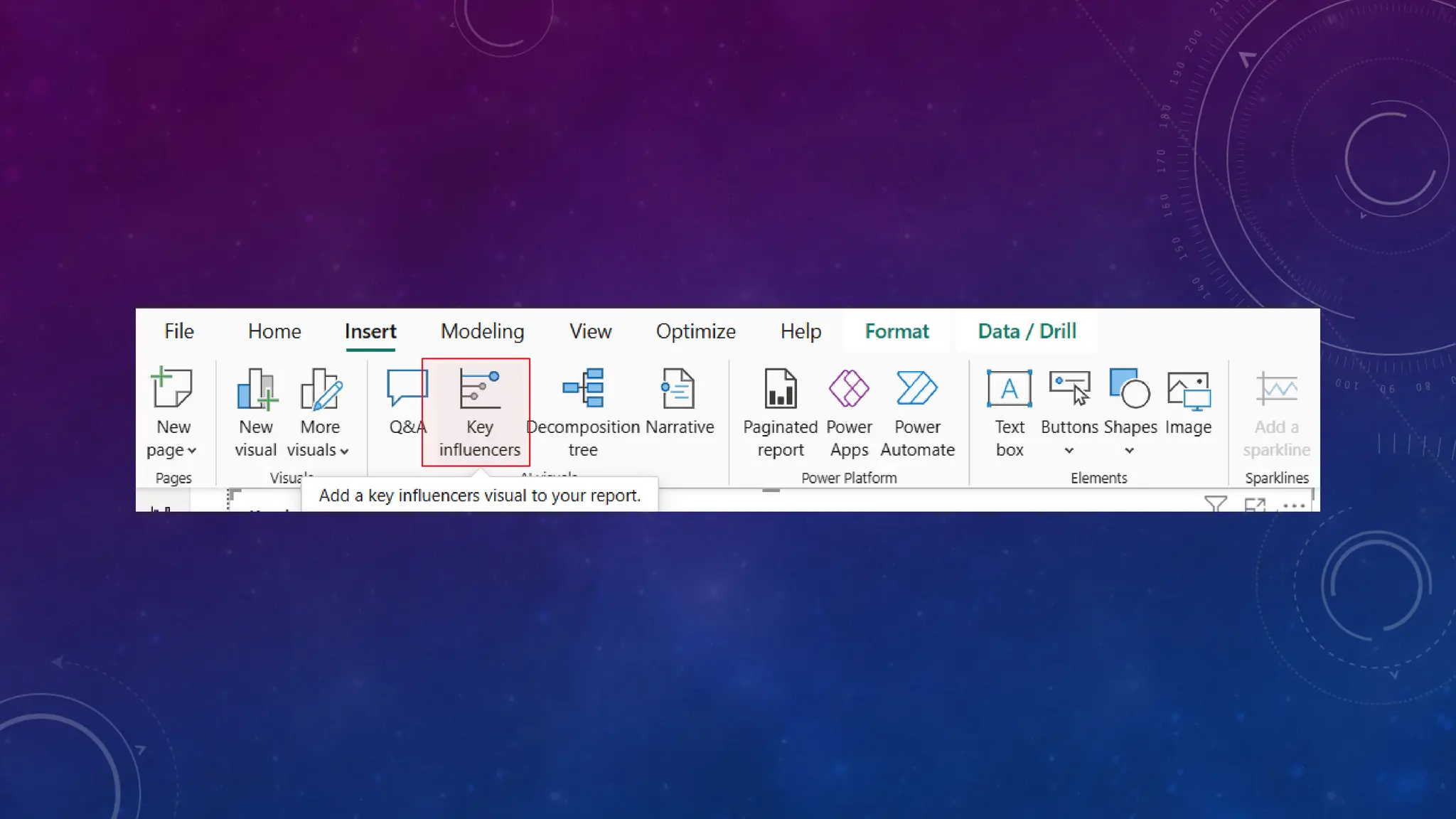Insert a Decomposition tree visual
The width and height of the screenshot is (1456, 819).
(583, 388)
